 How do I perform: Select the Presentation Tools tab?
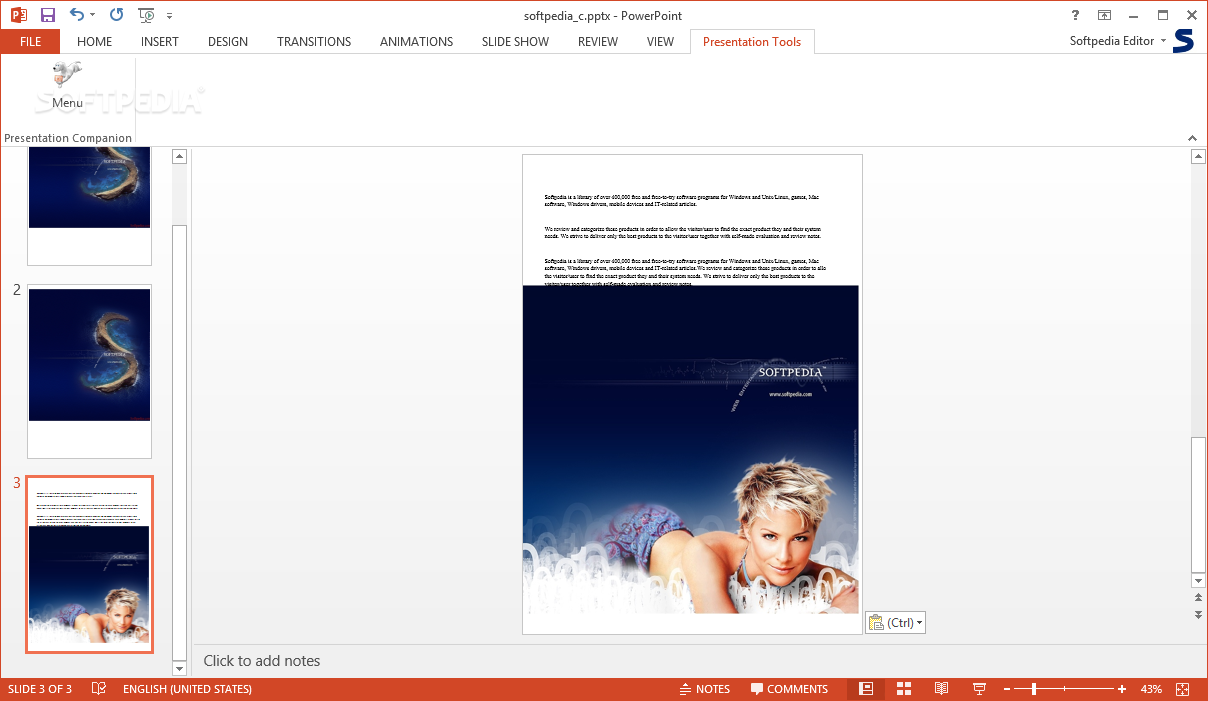coord(752,41)
